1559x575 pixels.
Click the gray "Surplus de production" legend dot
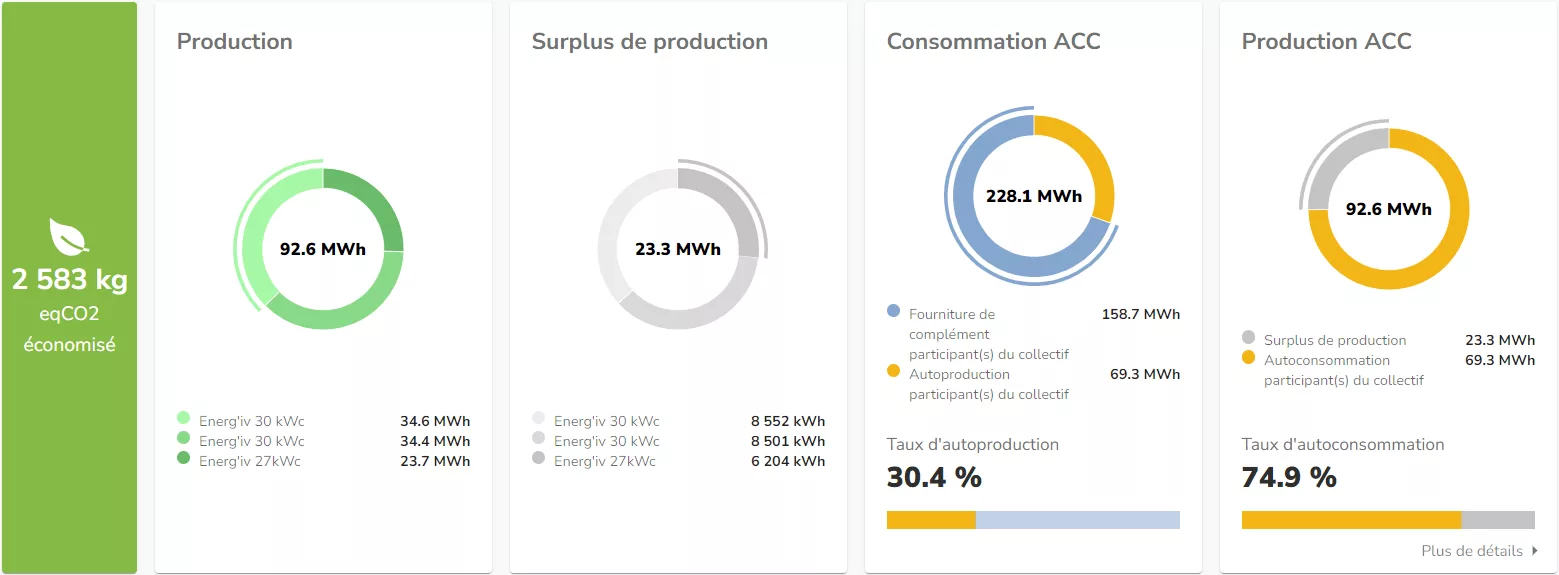(x=1248, y=338)
